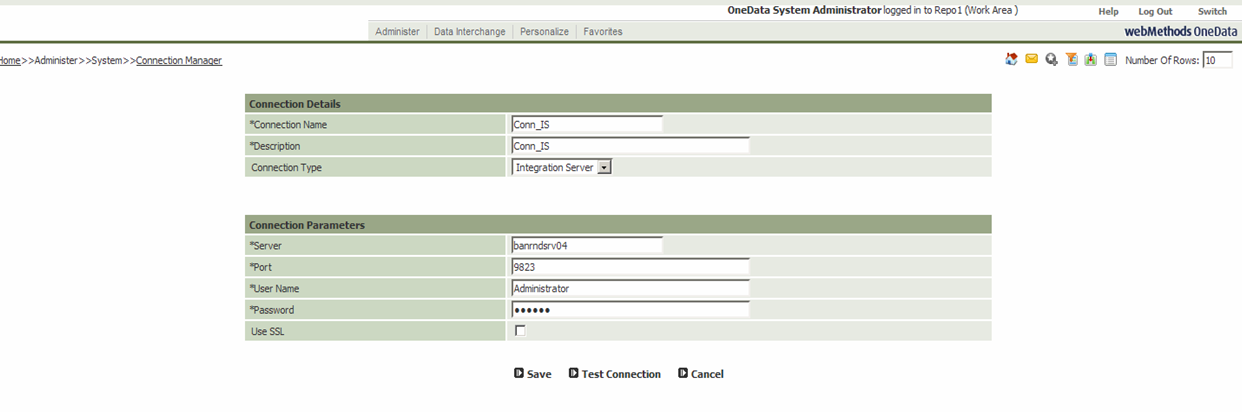This screenshot has height=412, width=1242.
Task: Click the Password input field
Action: coord(630,309)
